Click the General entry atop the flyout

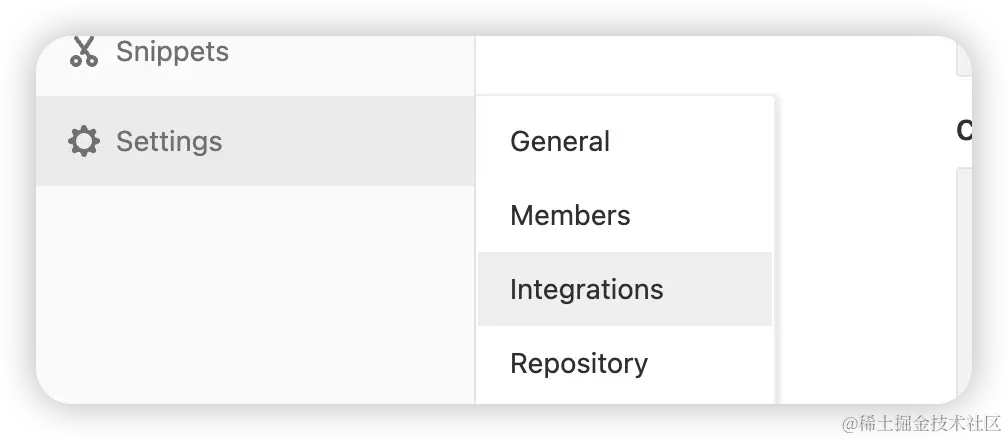[x=560, y=142]
